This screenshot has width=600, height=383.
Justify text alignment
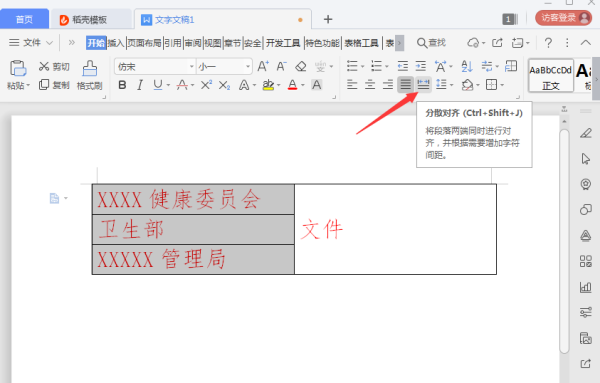[x=406, y=85]
